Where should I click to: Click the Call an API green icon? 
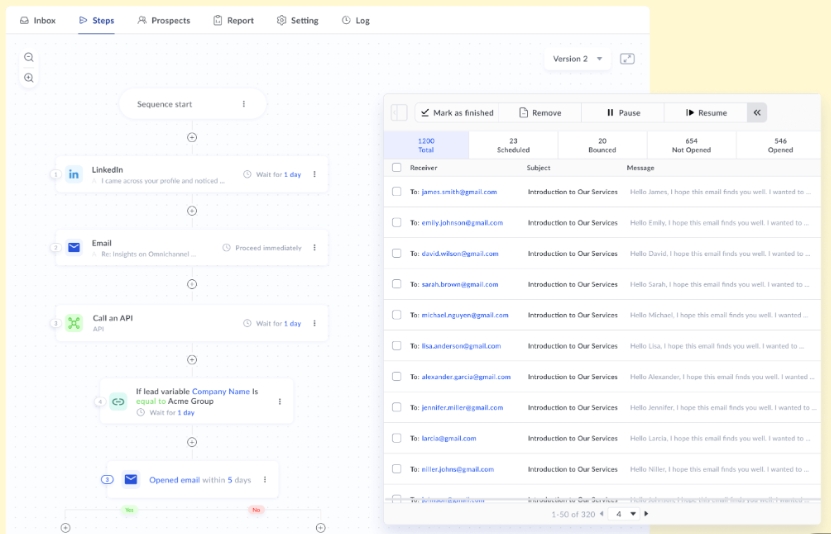click(x=74, y=323)
